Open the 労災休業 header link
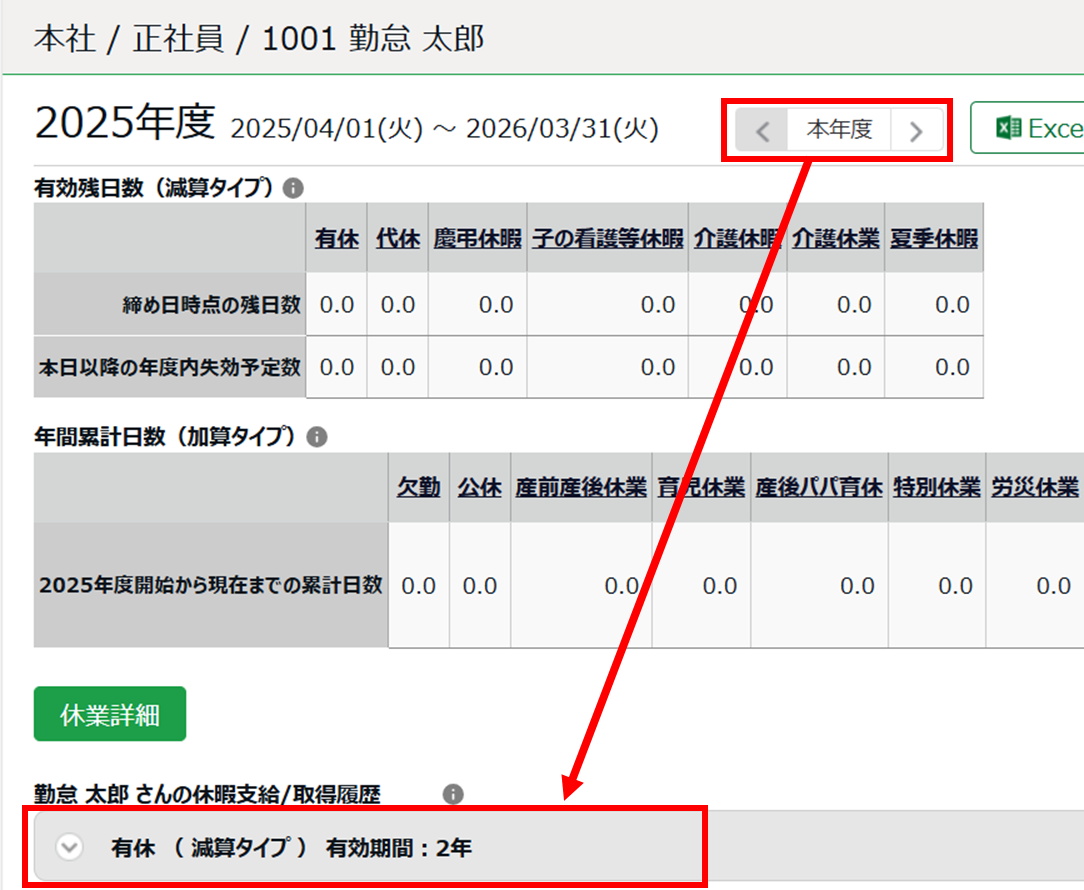Image resolution: width=1084 pixels, height=890 pixels. click(1035, 488)
